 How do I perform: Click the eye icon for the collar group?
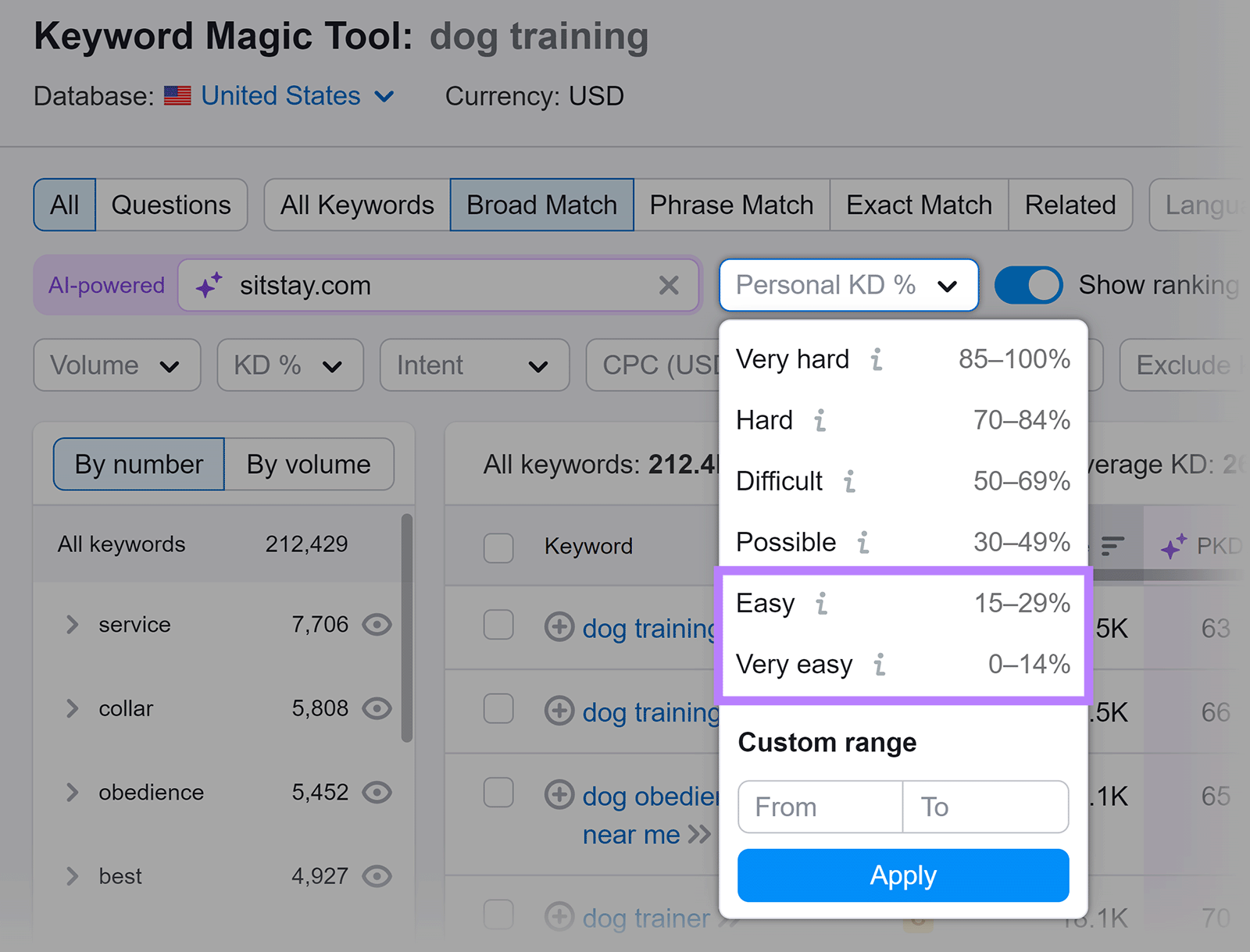point(377,708)
